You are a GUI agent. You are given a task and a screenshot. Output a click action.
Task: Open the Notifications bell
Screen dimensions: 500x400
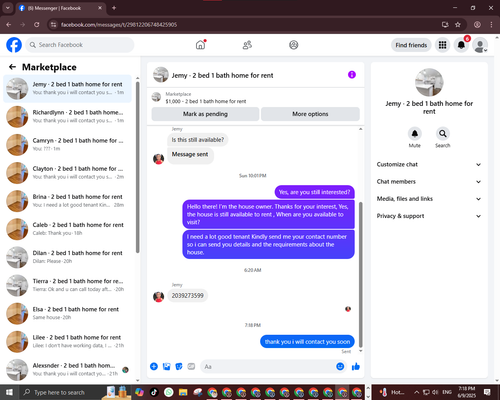click(x=461, y=45)
